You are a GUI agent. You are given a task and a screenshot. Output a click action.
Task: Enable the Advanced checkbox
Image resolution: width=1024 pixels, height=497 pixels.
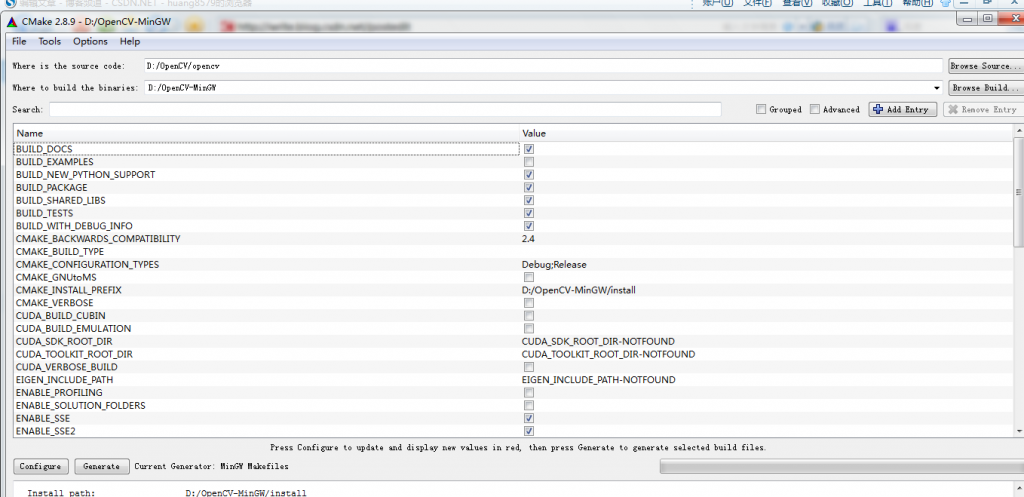[x=814, y=110]
